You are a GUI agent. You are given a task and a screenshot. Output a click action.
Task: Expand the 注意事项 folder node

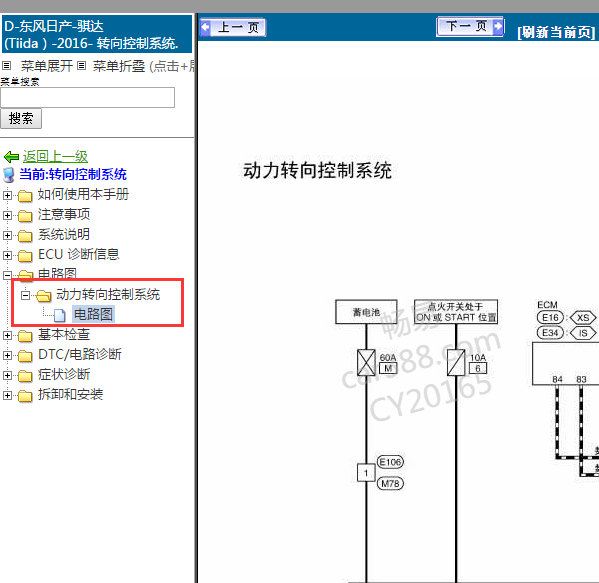pos(7,215)
